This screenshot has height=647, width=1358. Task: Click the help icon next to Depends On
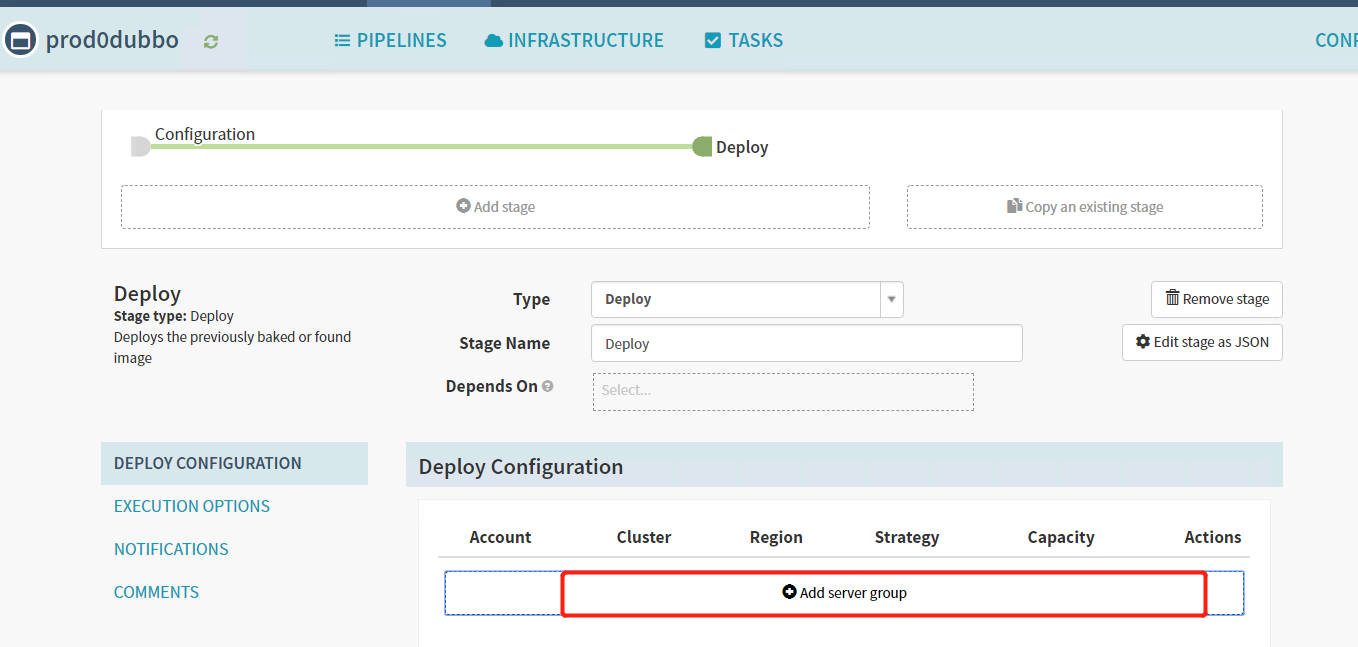tap(548, 387)
